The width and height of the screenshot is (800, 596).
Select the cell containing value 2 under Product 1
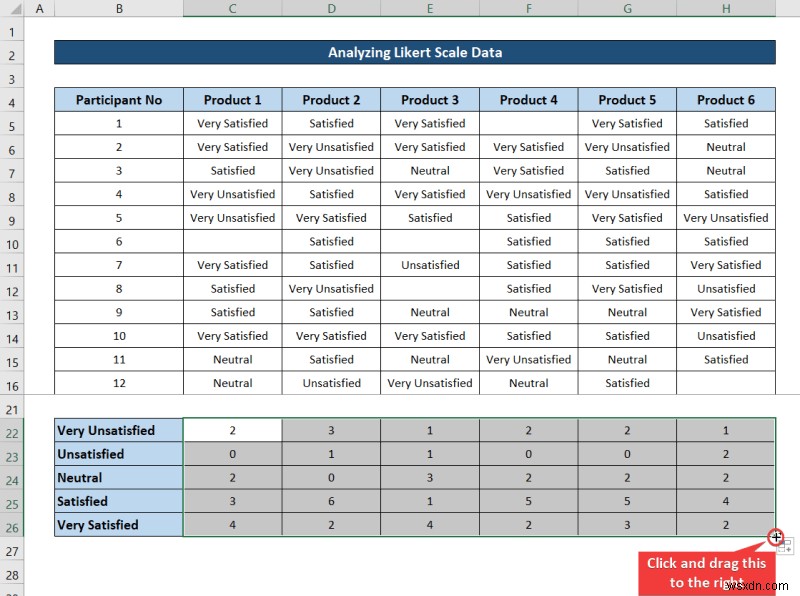[232, 429]
